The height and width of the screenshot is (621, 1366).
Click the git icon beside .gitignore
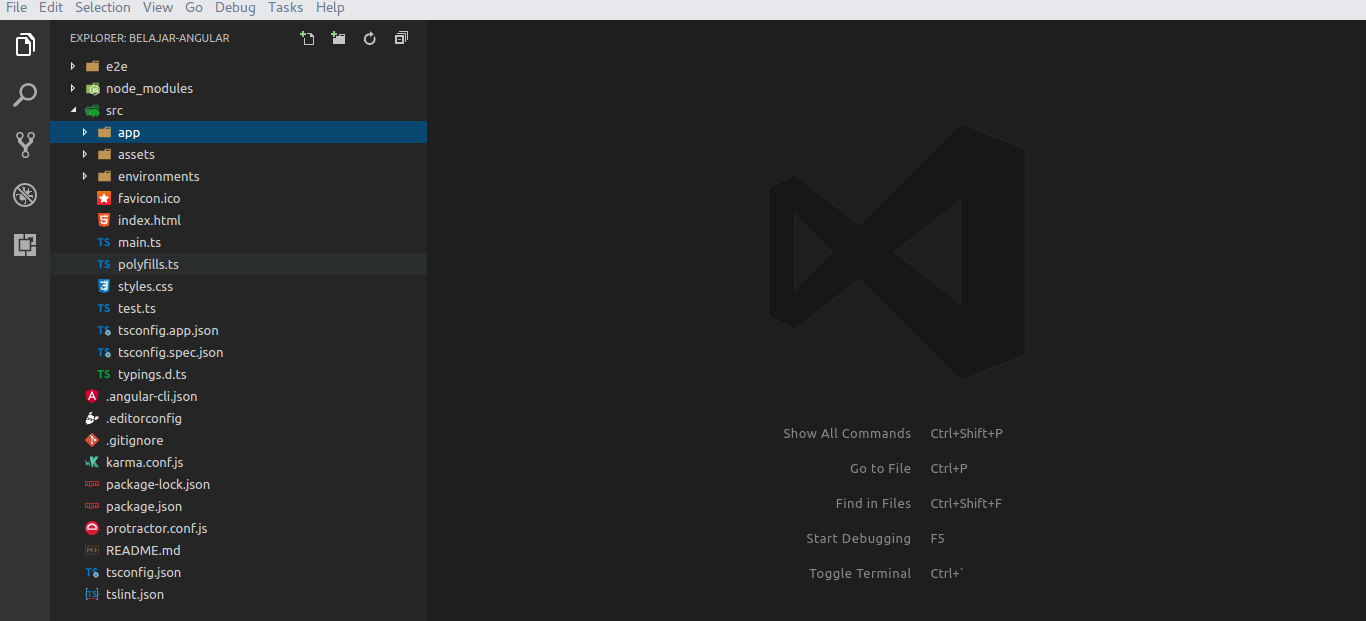(92, 440)
